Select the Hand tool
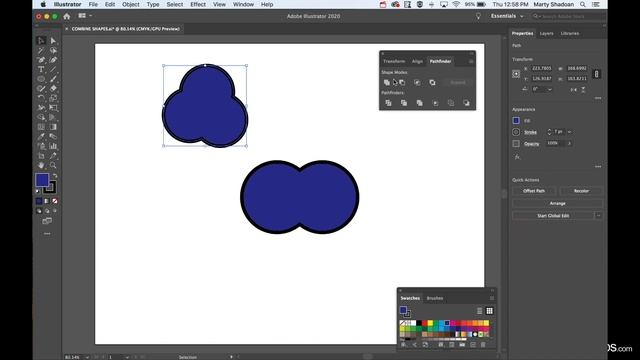 click(41, 165)
